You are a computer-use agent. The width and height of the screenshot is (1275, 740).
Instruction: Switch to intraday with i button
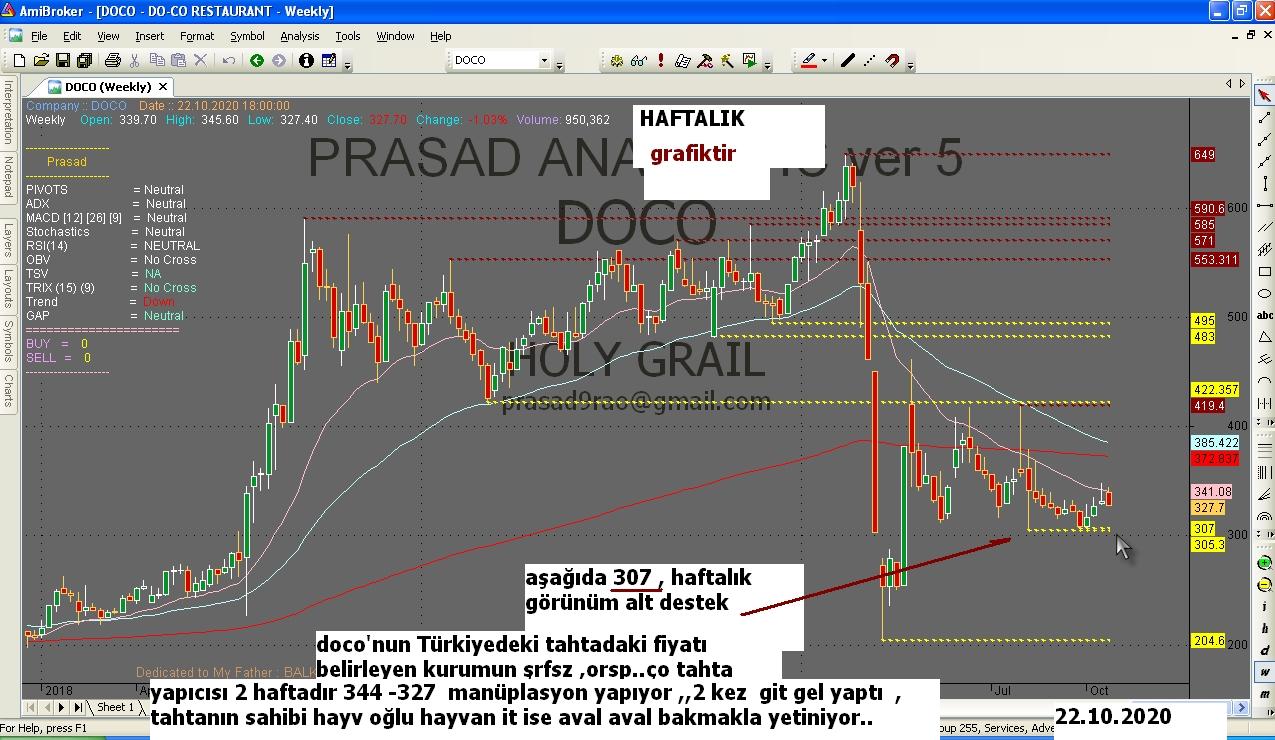(x=1265, y=608)
